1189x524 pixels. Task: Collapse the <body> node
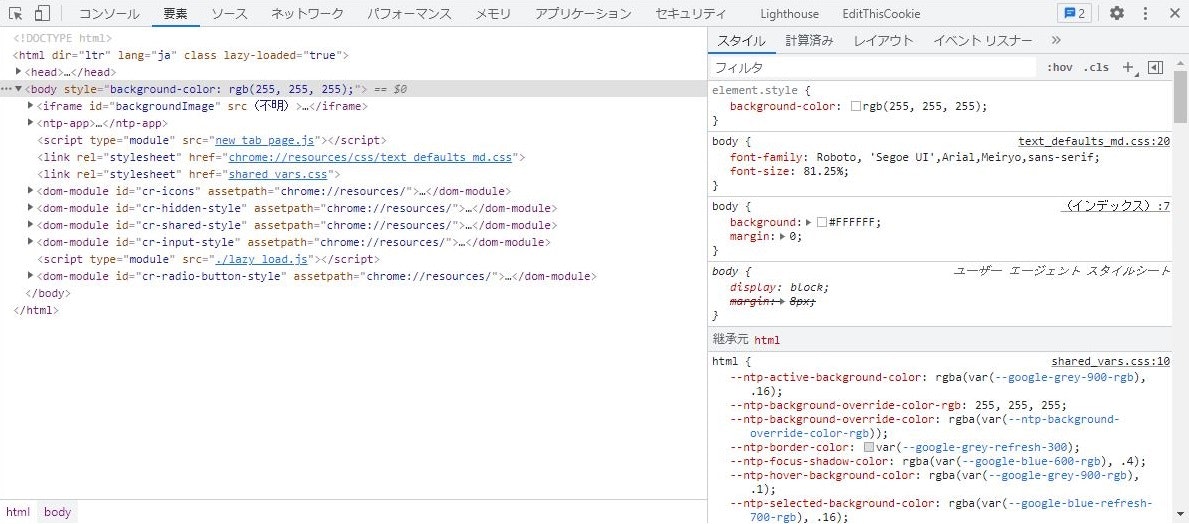click(18, 89)
